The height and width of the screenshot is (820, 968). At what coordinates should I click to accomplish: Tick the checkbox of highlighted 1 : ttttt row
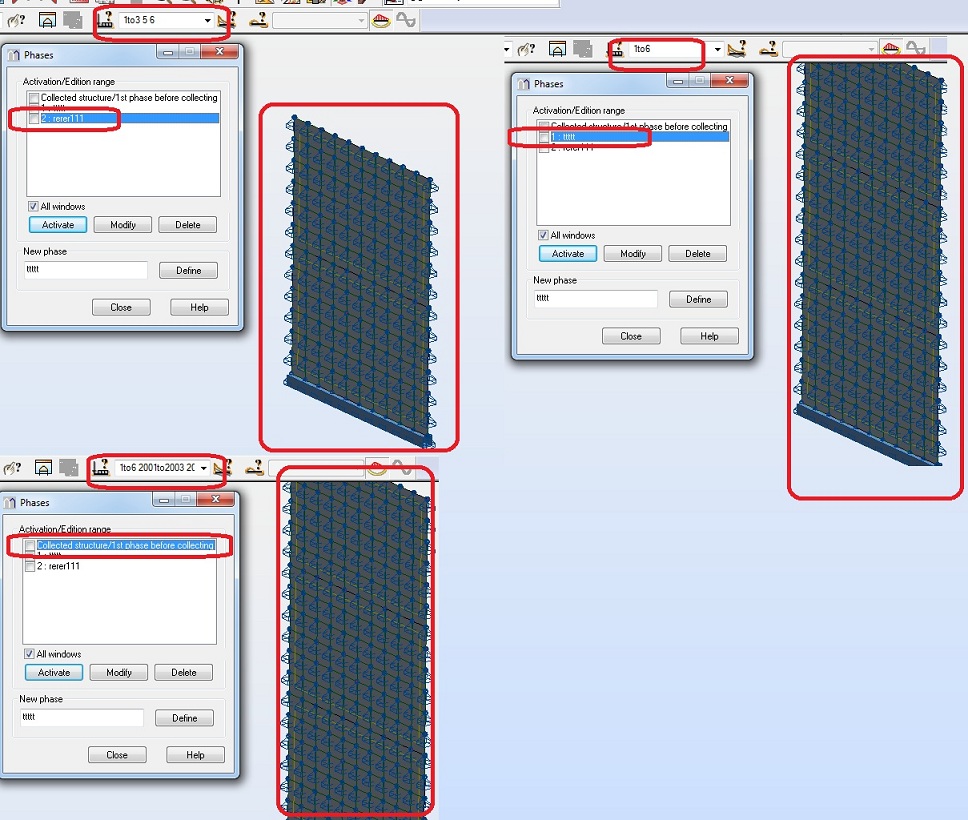point(544,136)
